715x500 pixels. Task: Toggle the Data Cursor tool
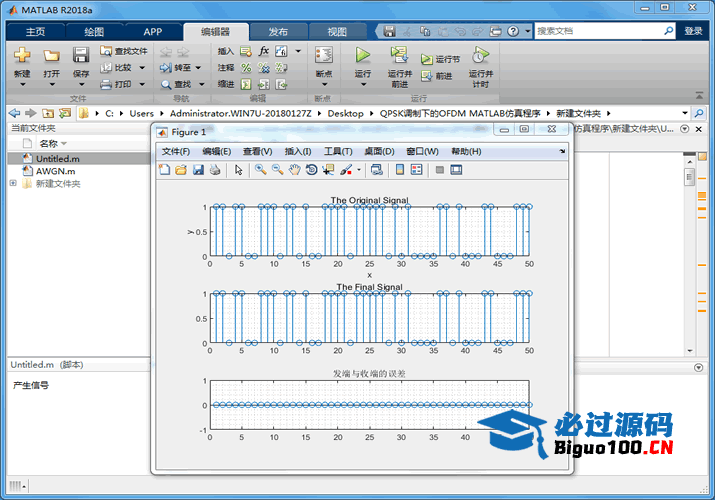pos(328,170)
